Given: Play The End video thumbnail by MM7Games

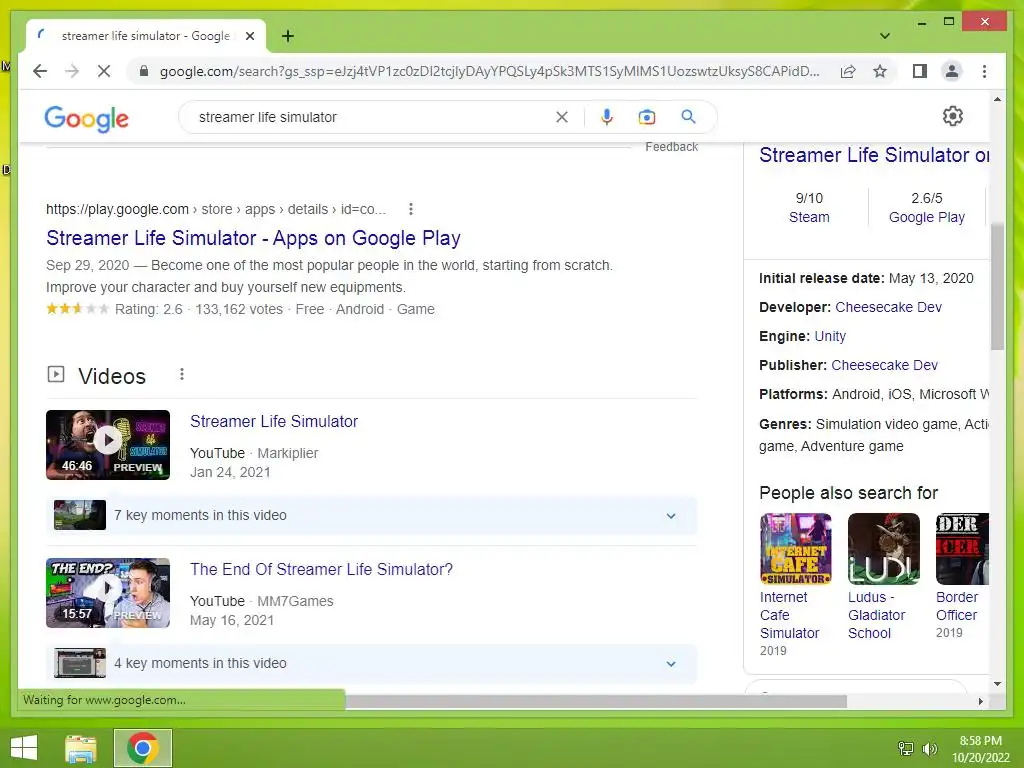Looking at the screenshot, I should pyautogui.click(x=108, y=593).
